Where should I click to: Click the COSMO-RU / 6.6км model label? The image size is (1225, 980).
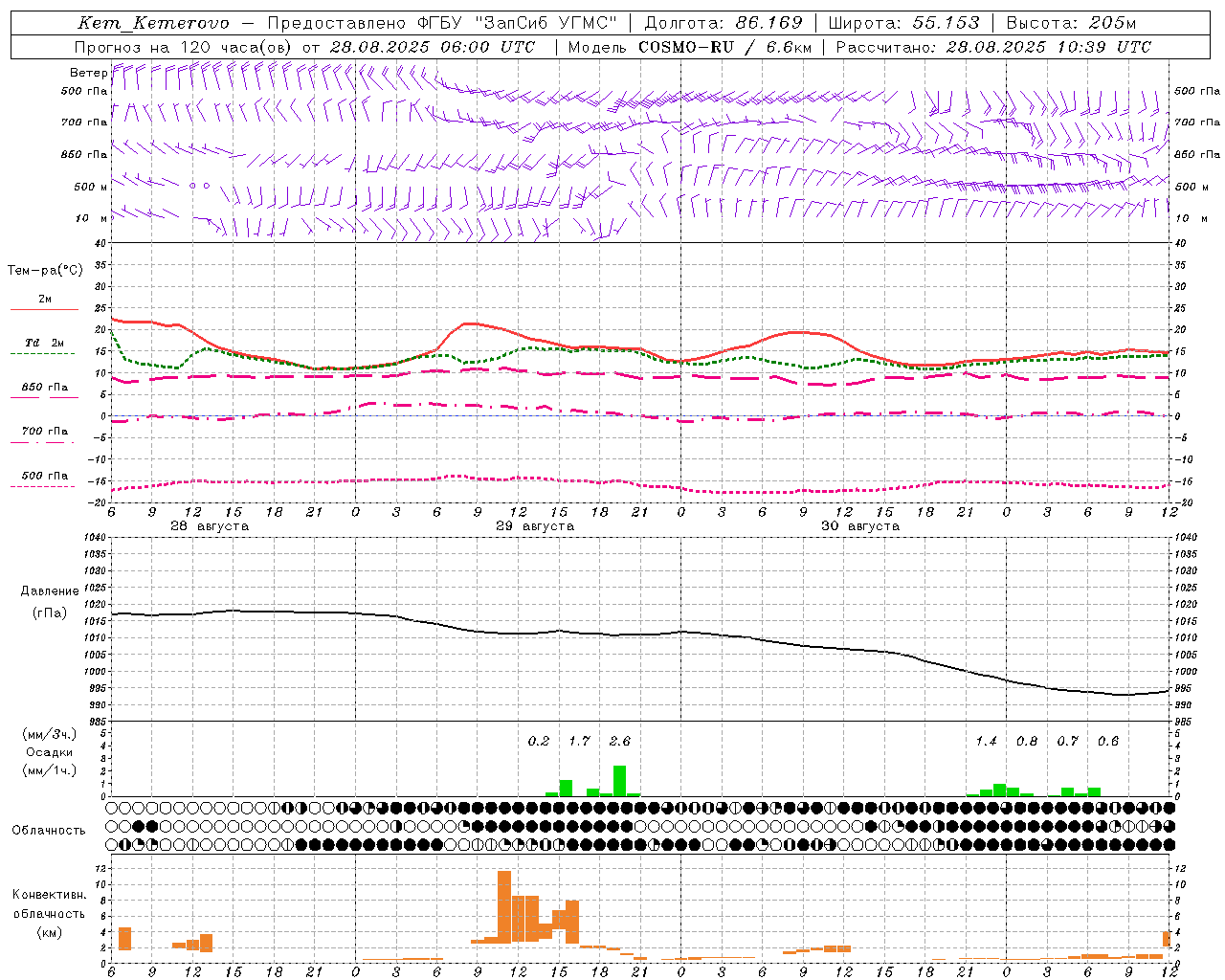725,47
